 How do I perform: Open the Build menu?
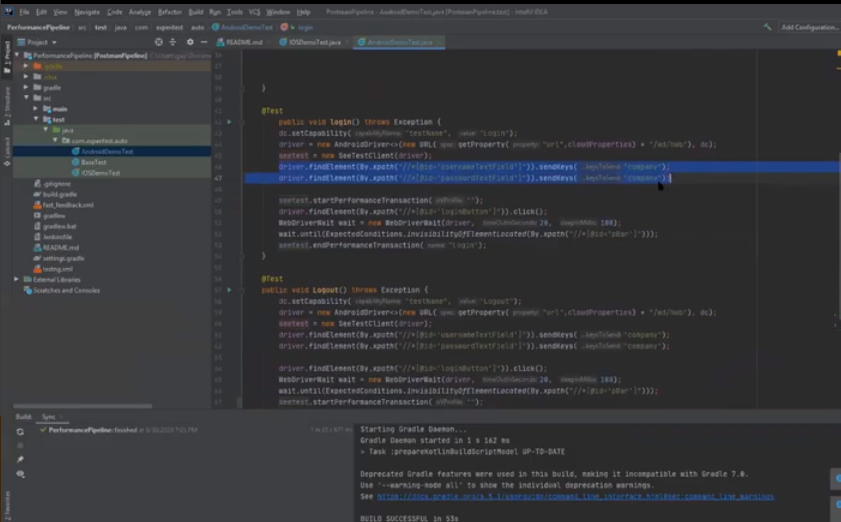point(196,12)
